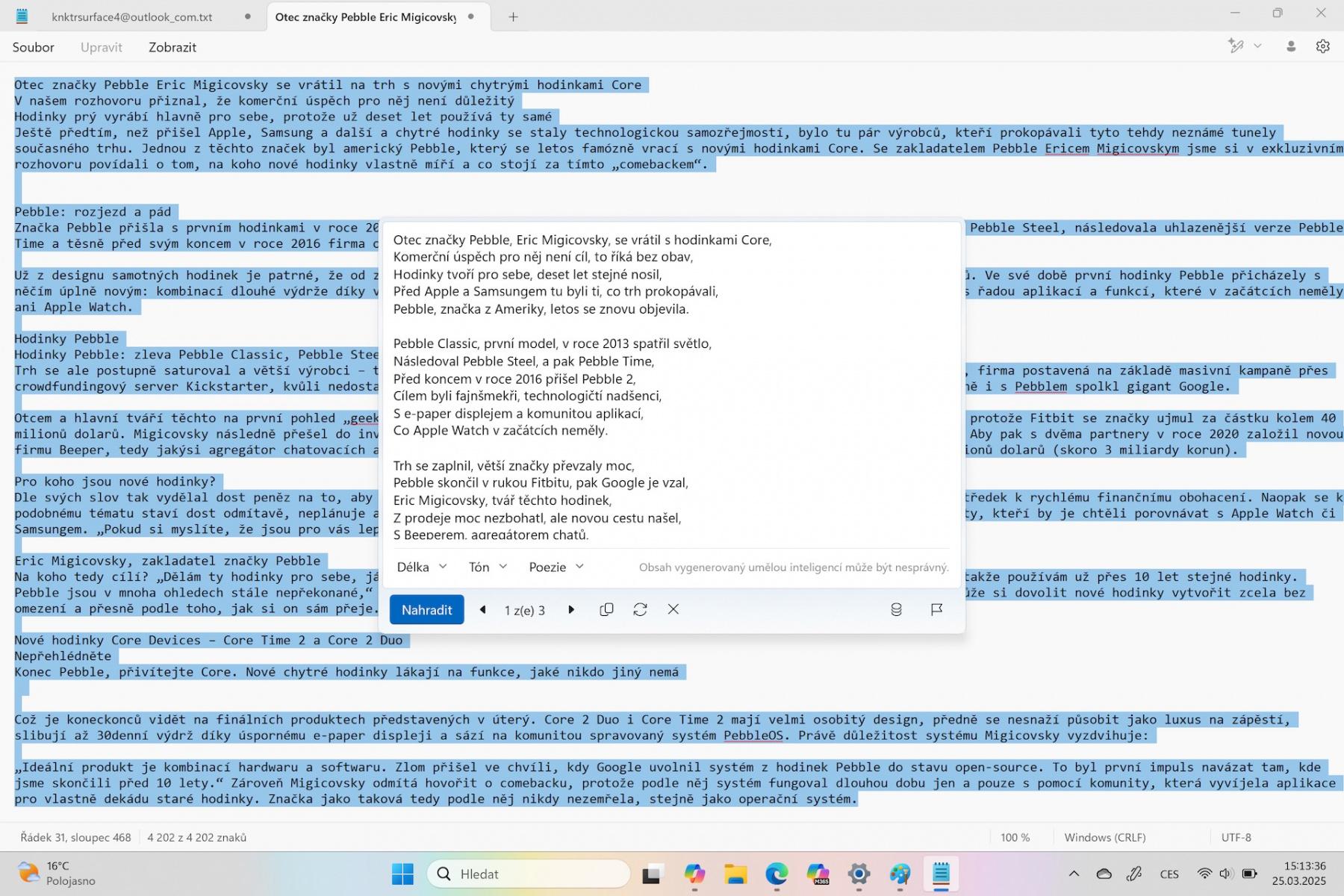Click the Notepad taskbar icon
1344x896 pixels.
coord(941,874)
